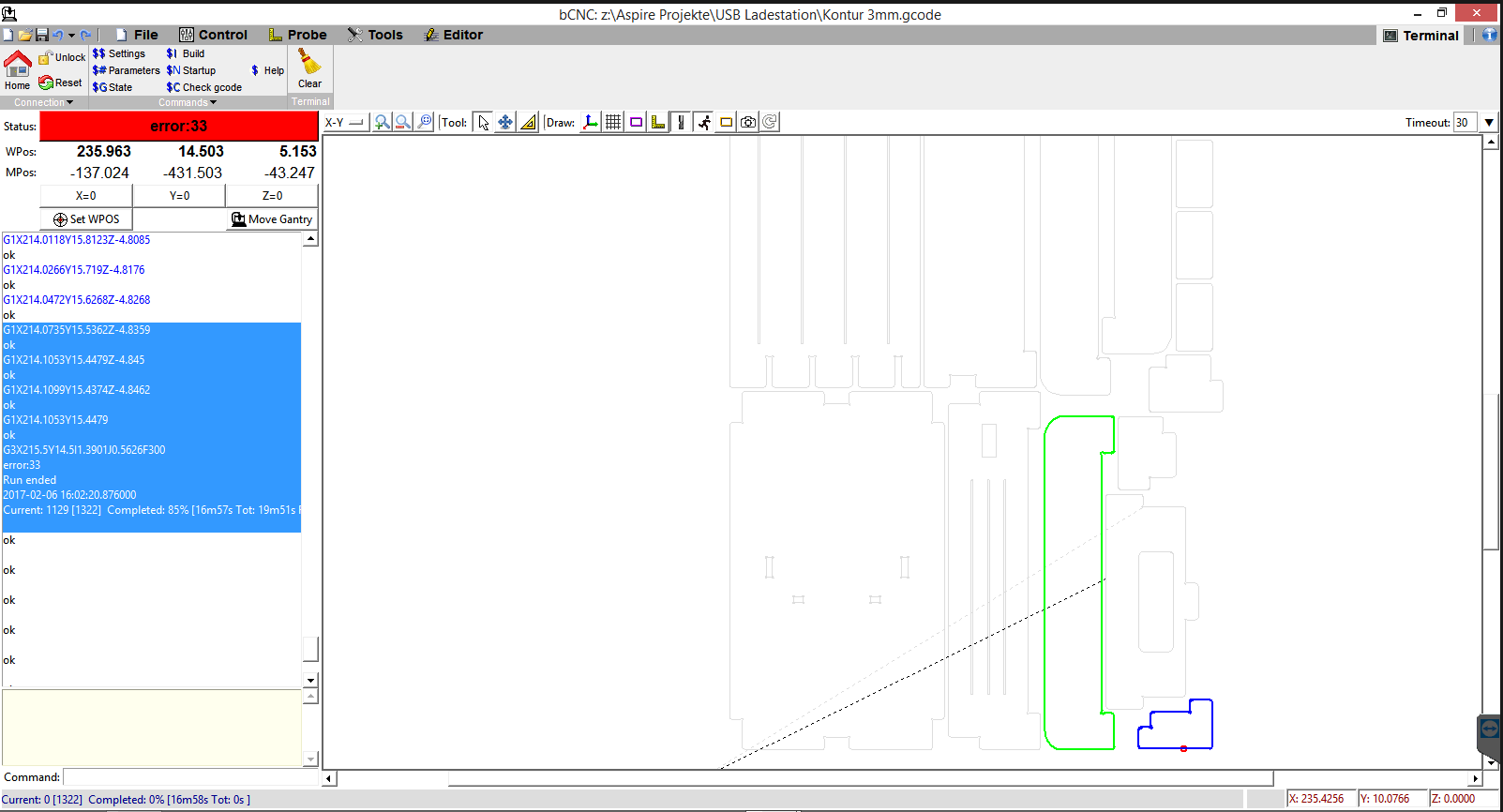The image size is (1503, 812).
Task: Select the pan/move gantry tool
Action: [x=505, y=122]
